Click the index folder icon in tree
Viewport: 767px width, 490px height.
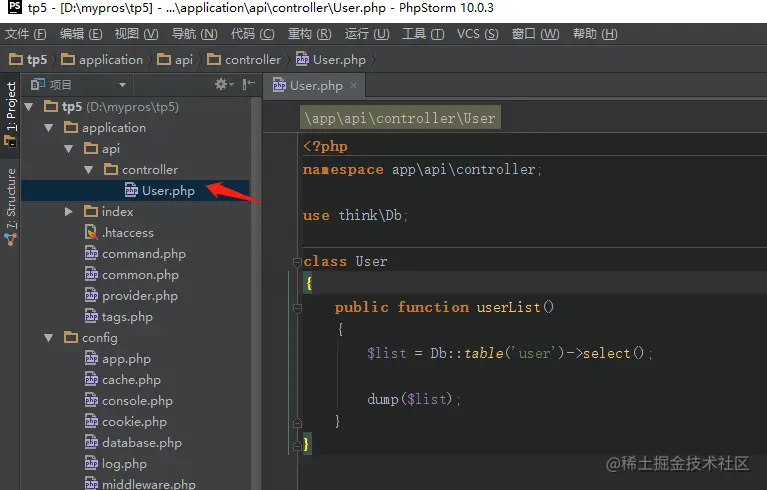tap(91, 212)
